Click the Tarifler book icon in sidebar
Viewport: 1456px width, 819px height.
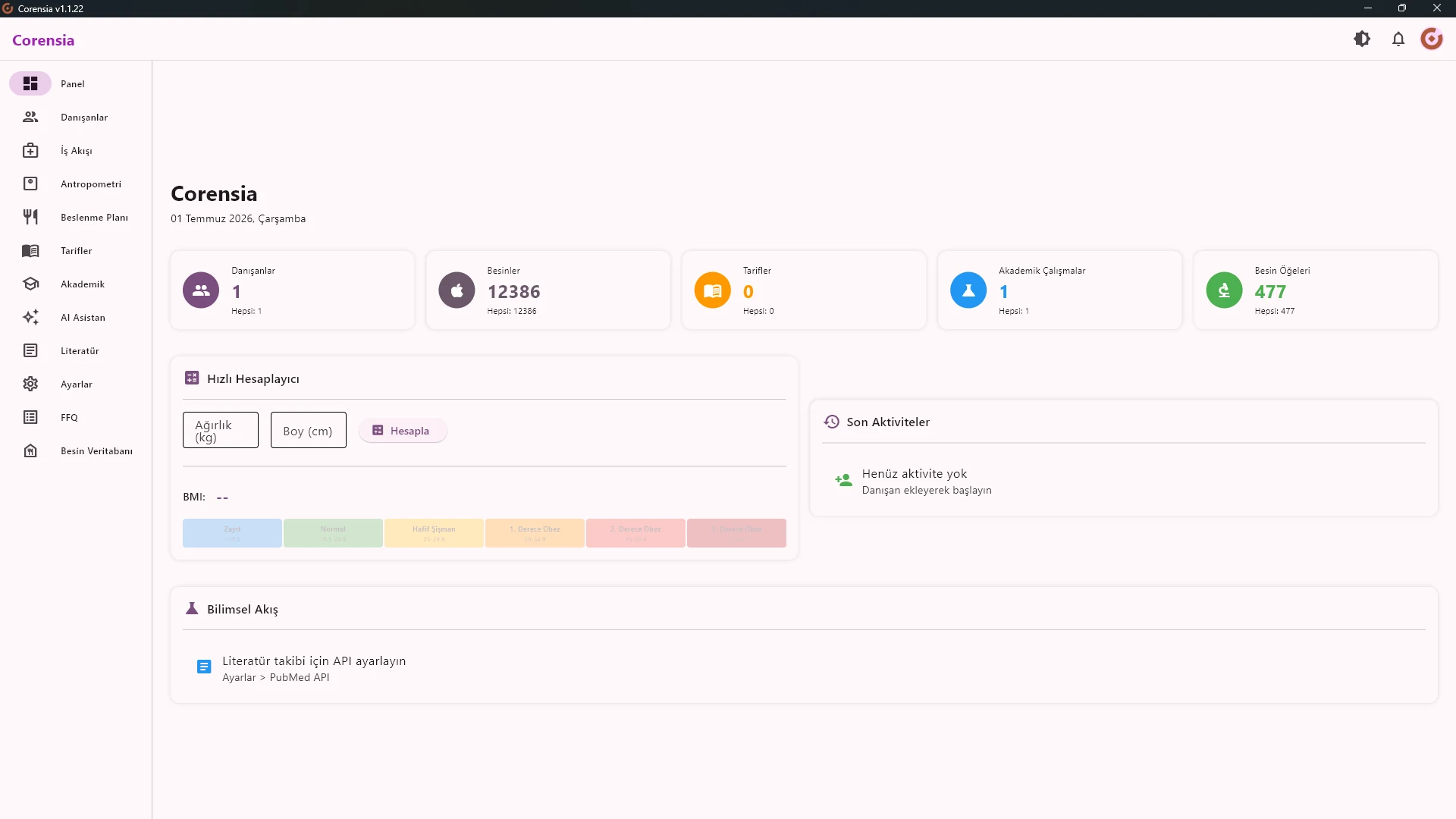(30, 250)
